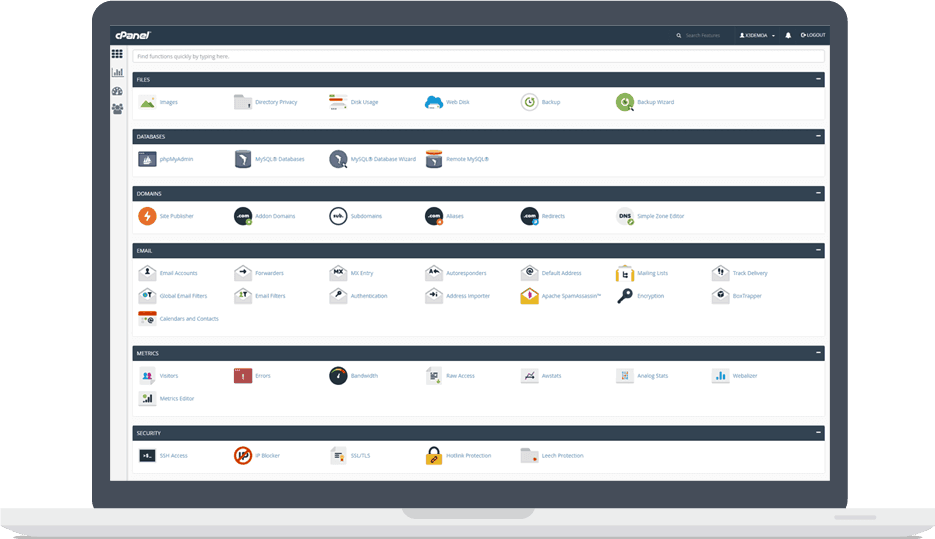This screenshot has width=935, height=539.
Task: Select the Apache SpamAssassin icon
Action: click(529, 296)
